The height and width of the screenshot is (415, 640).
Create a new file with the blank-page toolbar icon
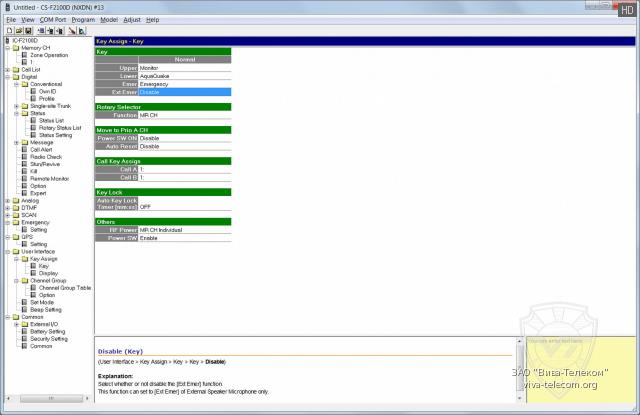tap(10, 31)
